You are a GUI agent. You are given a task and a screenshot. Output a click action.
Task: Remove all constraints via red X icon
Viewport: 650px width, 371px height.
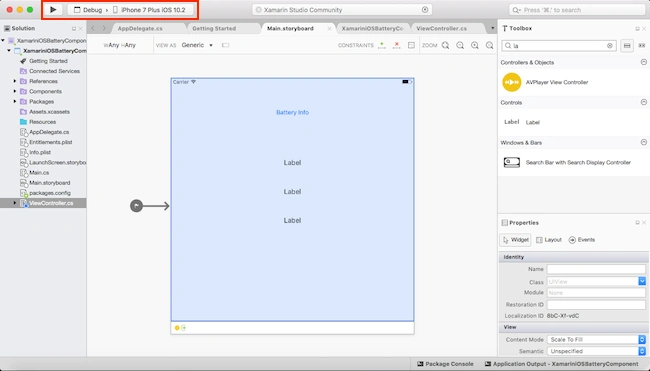[397, 45]
